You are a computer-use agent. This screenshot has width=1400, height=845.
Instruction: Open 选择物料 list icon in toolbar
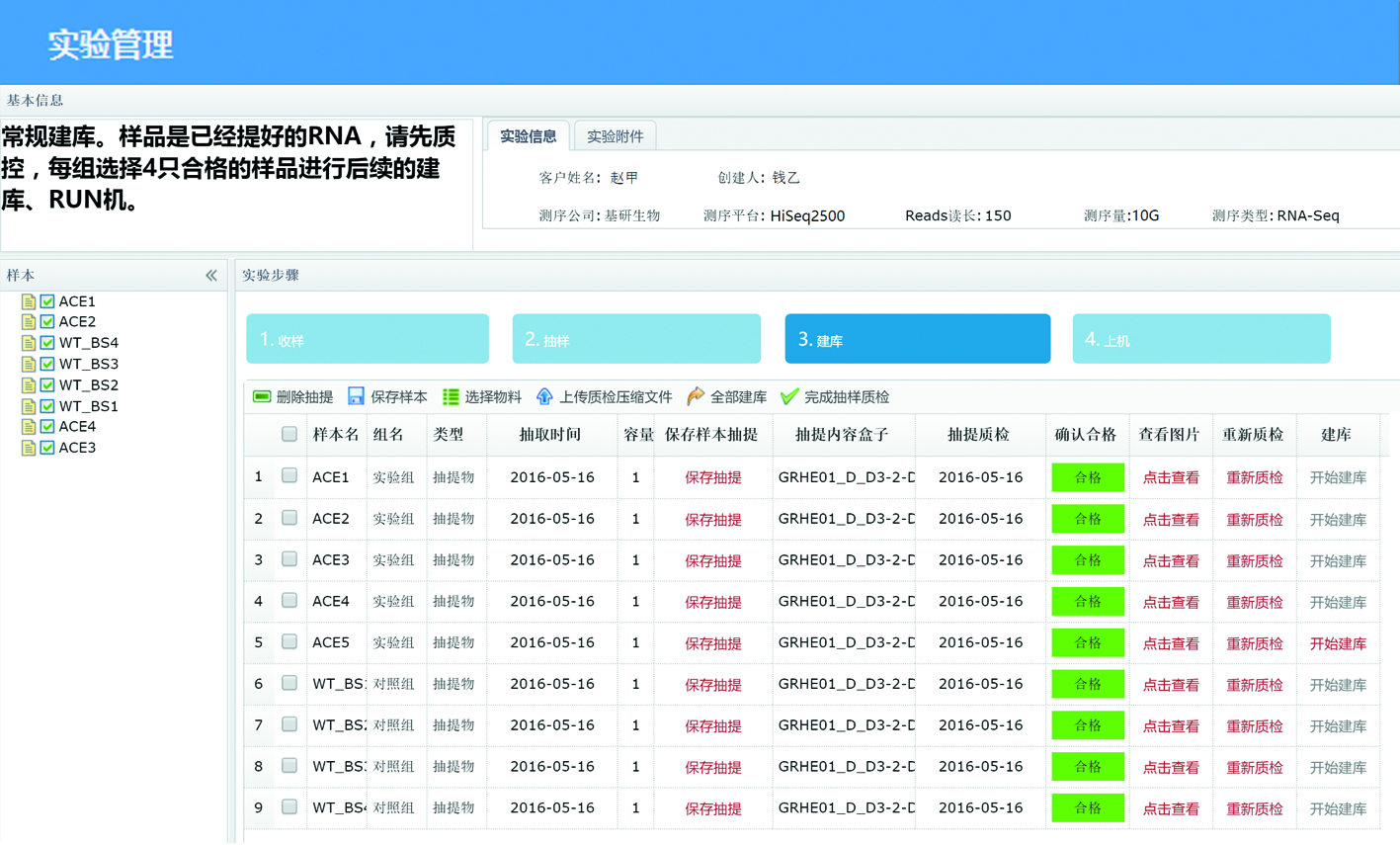[451, 397]
